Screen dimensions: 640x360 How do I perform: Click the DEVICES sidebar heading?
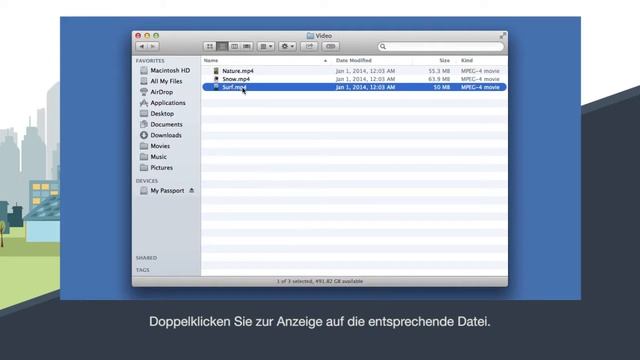[x=147, y=181]
